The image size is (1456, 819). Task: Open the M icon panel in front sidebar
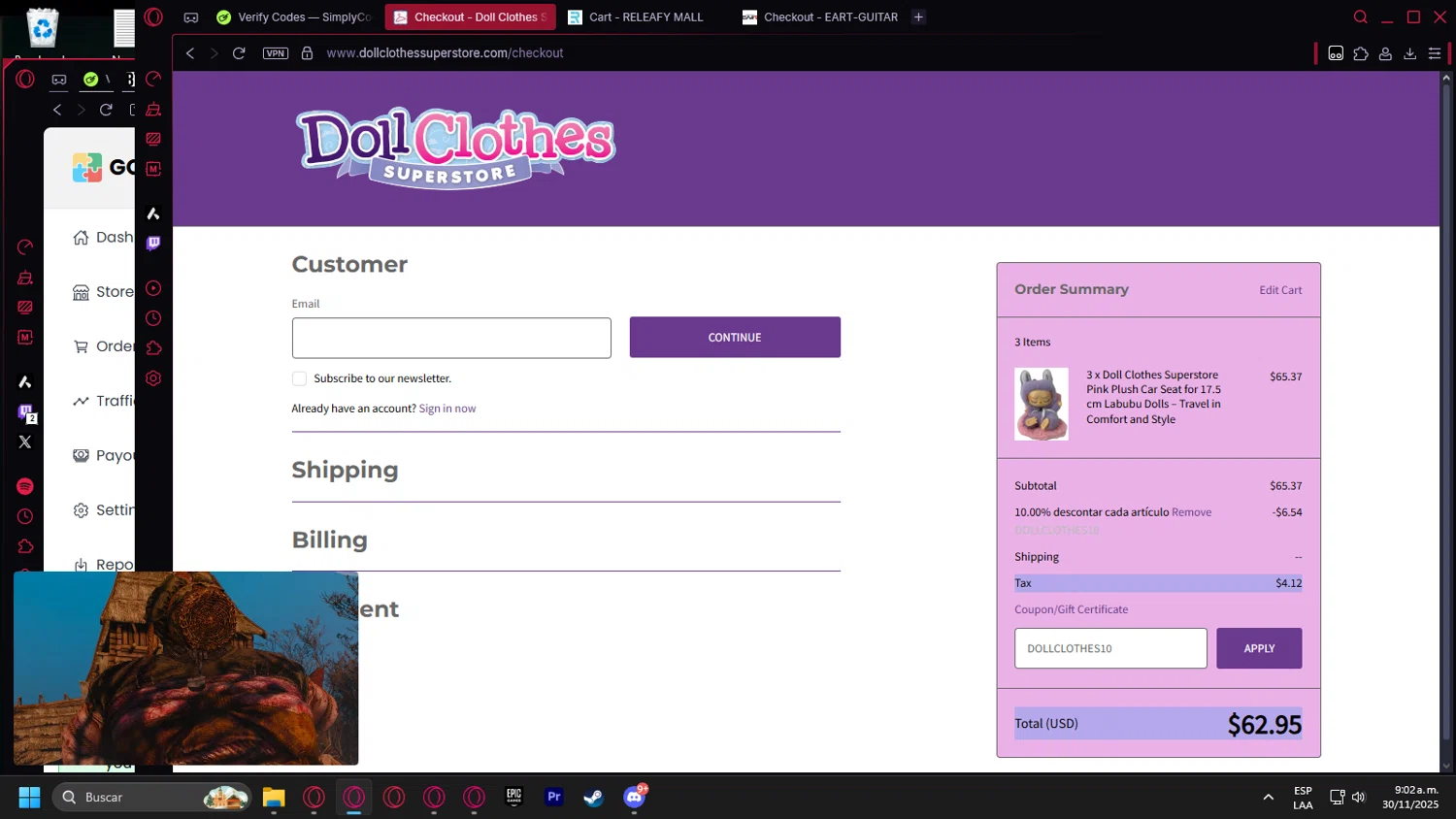(x=153, y=169)
